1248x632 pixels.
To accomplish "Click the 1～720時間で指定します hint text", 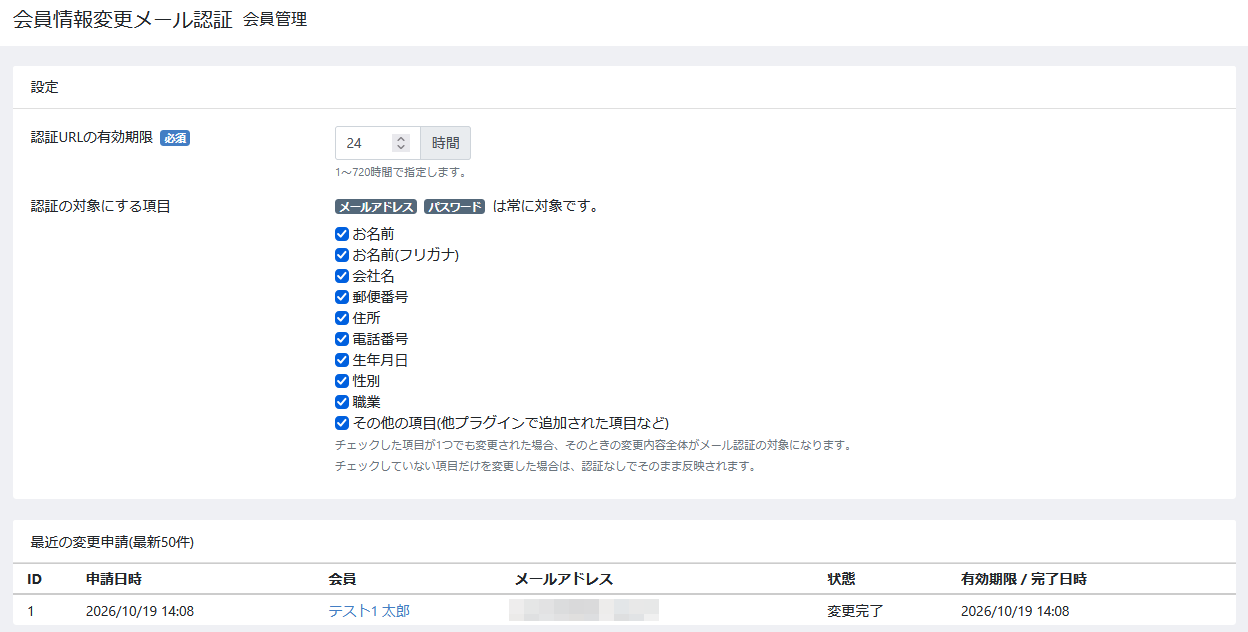I will click(x=401, y=172).
